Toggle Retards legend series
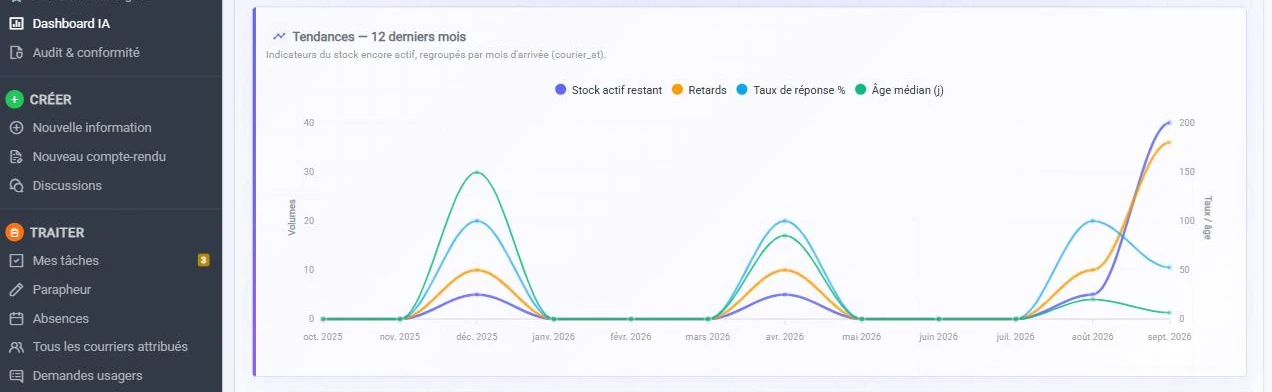Screen dimensions: 1272x392 (x=699, y=90)
